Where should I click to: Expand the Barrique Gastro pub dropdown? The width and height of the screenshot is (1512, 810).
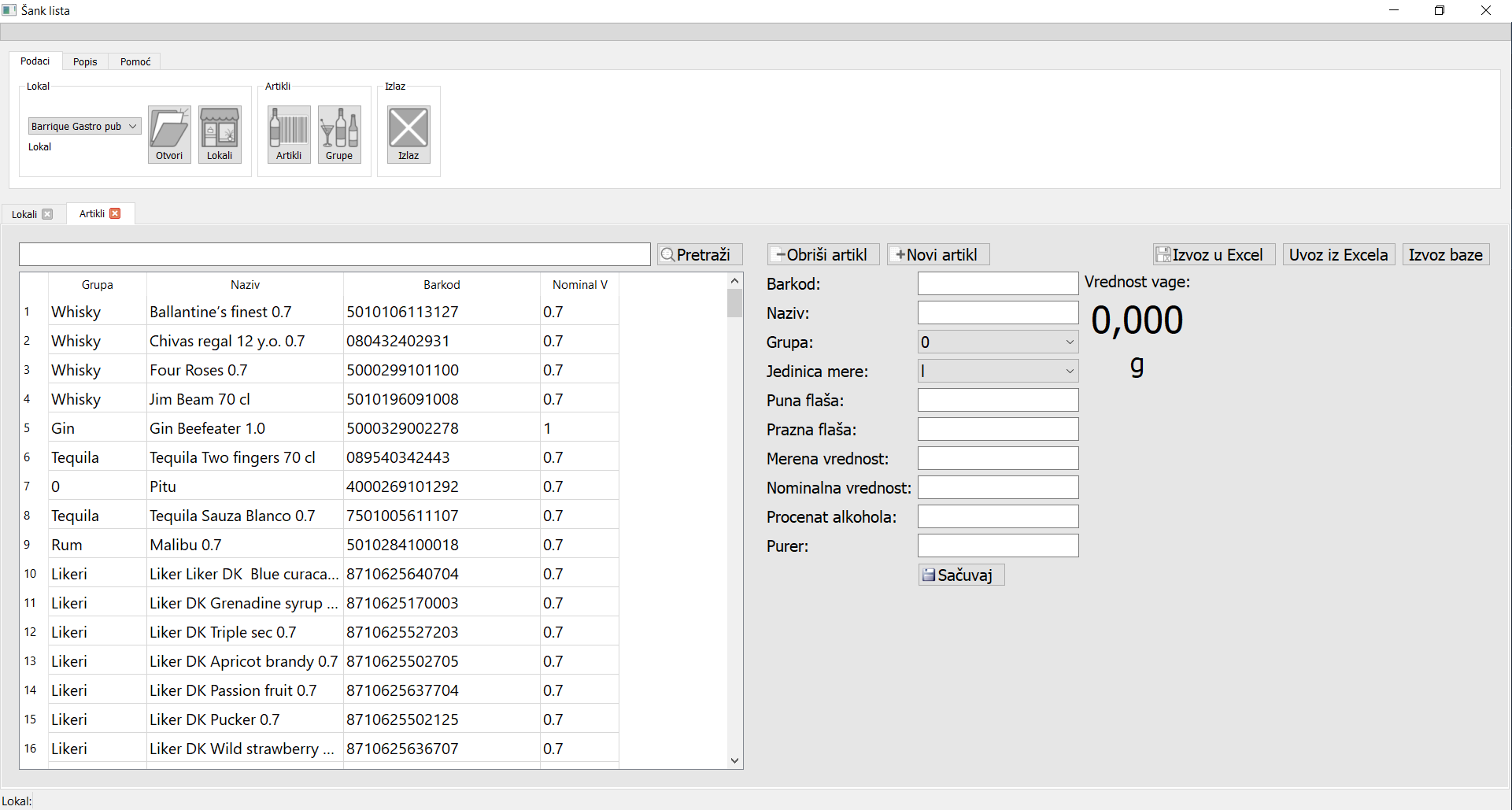(x=132, y=126)
